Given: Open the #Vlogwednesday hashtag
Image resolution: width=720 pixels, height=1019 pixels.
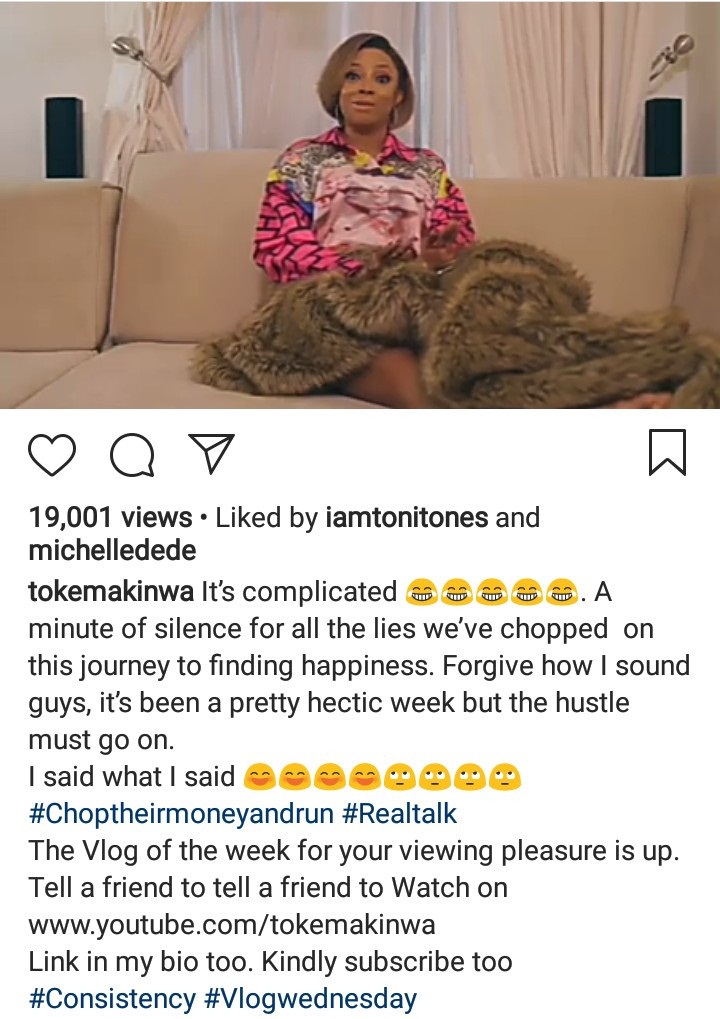Looking at the screenshot, I should tap(311, 998).
